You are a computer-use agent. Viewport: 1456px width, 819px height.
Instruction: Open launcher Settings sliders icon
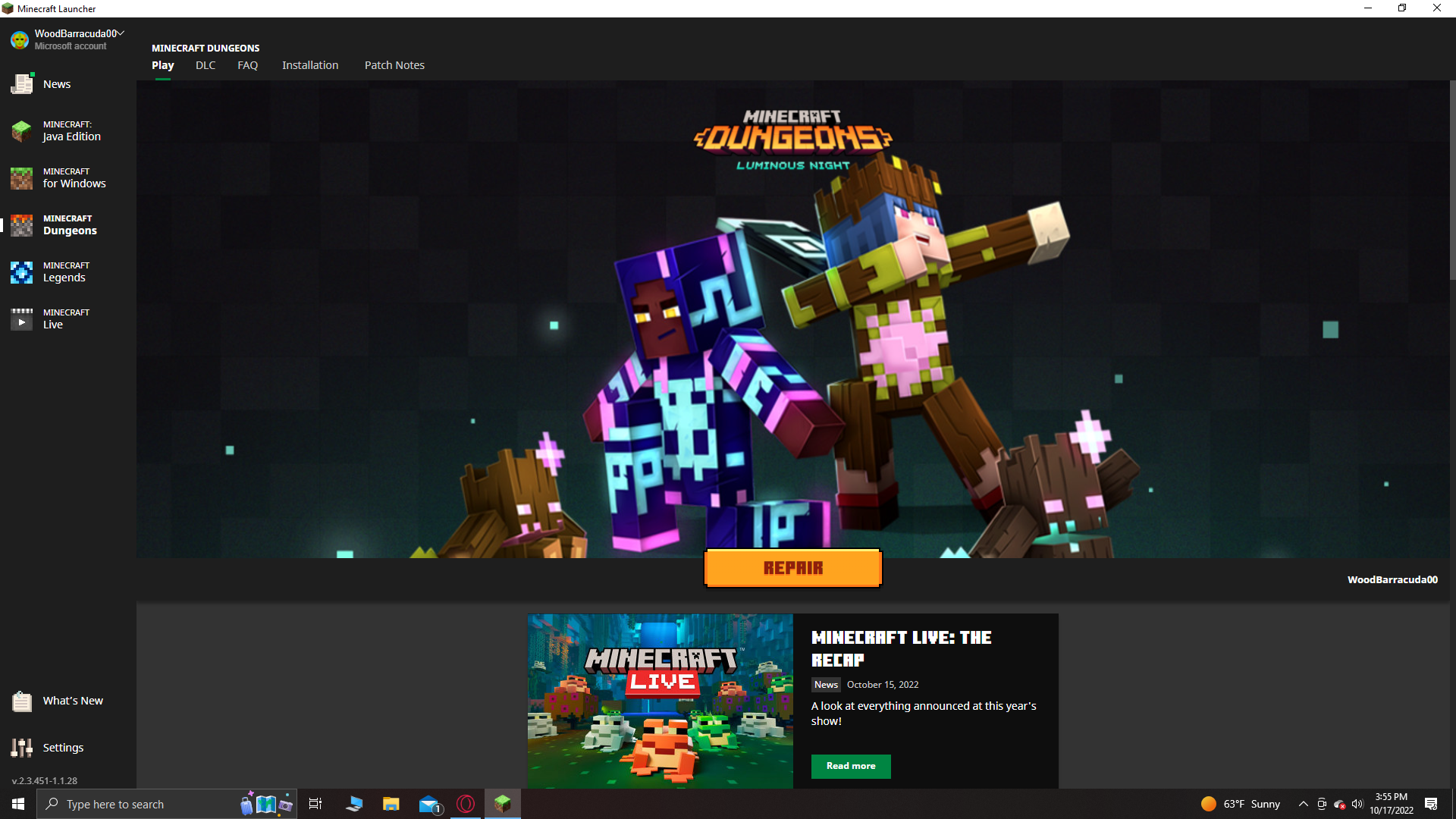click(x=22, y=748)
